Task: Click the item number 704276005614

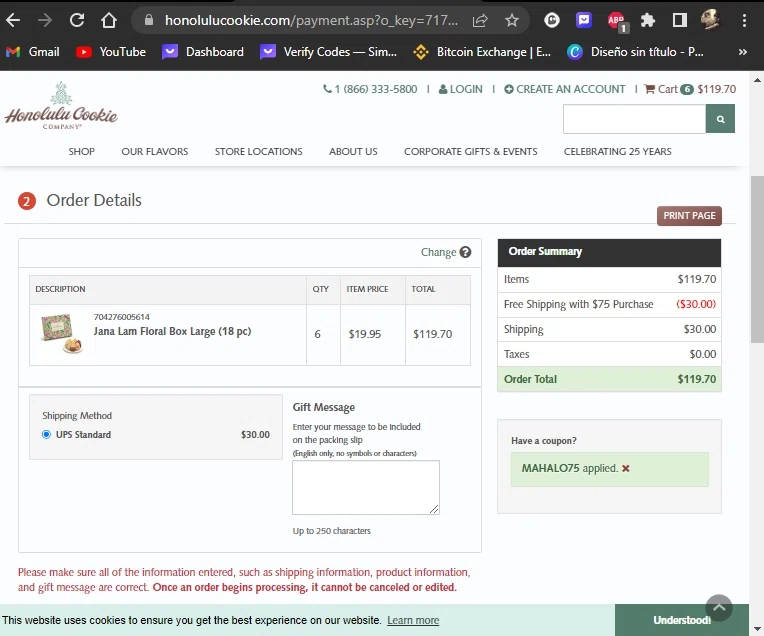Action: click(122, 317)
